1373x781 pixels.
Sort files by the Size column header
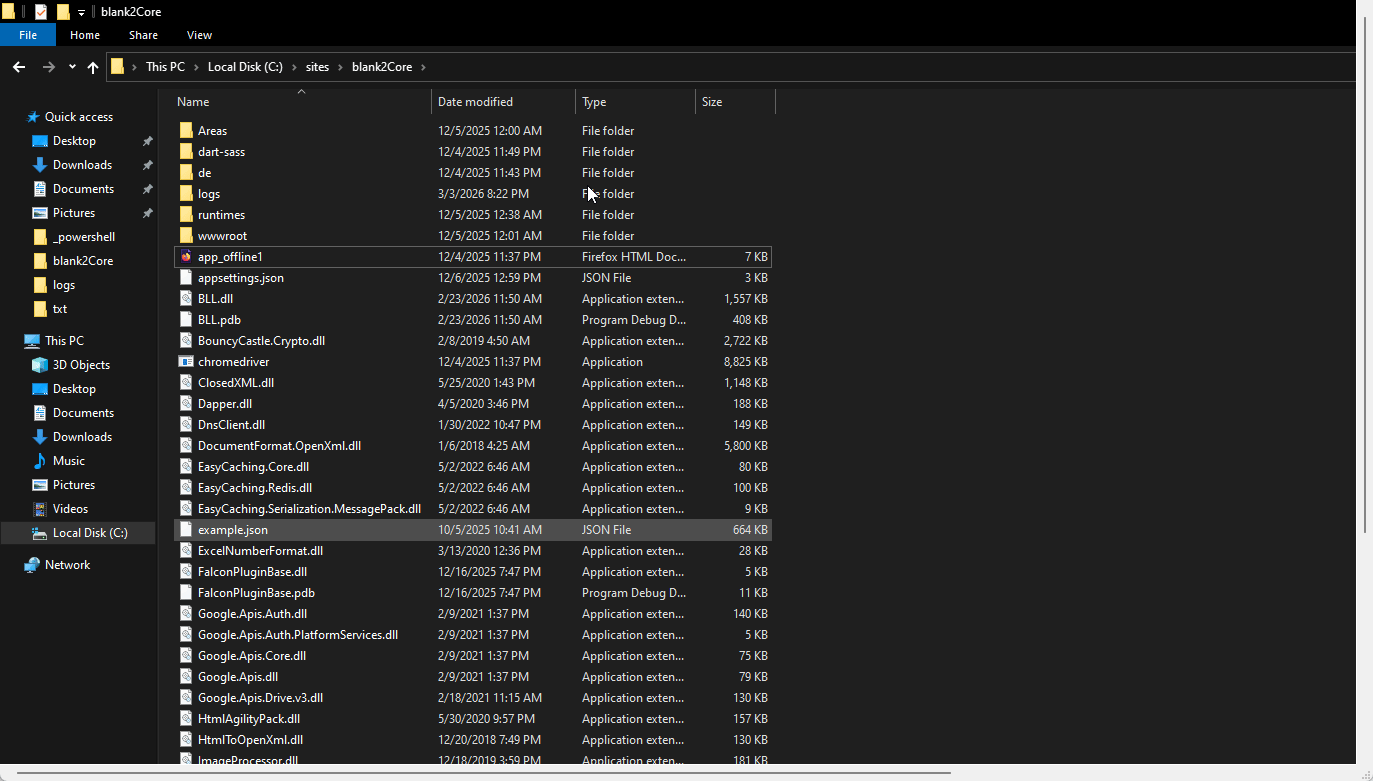pyautogui.click(x=712, y=102)
